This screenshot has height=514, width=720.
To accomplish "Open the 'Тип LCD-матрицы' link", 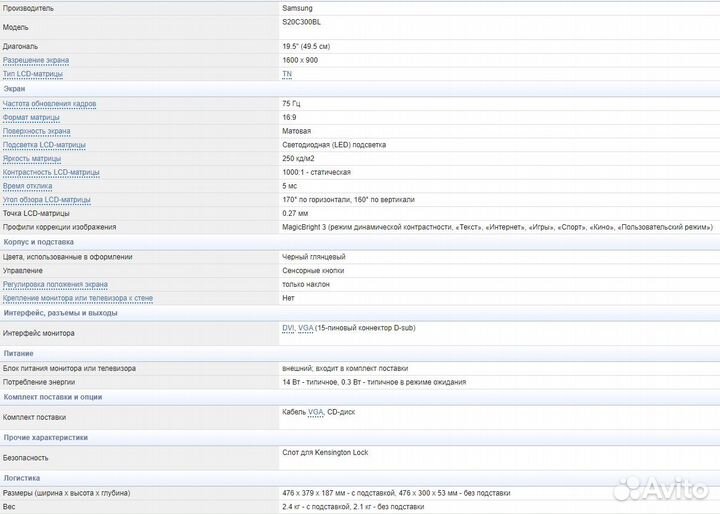I will [33, 74].
